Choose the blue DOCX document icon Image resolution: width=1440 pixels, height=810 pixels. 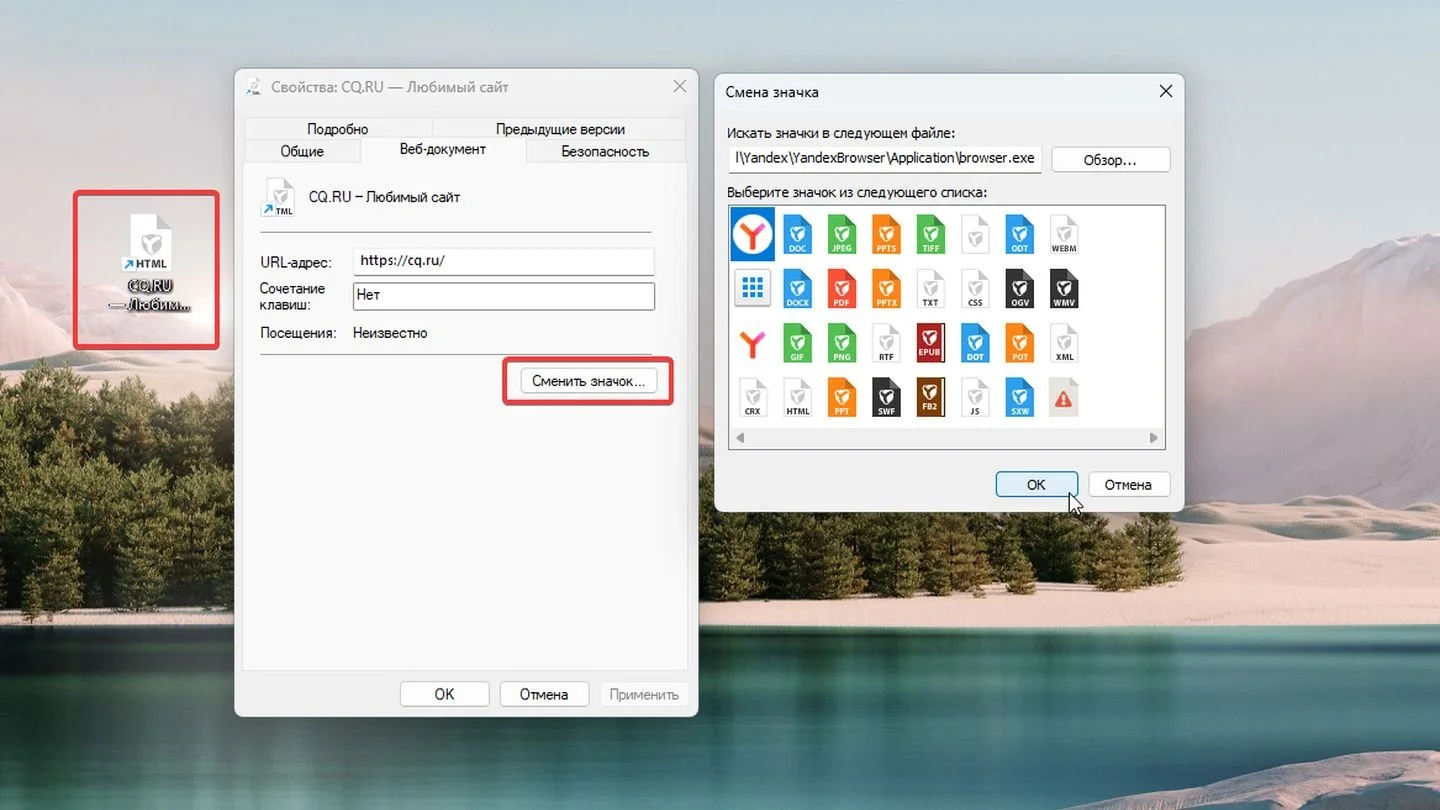click(x=798, y=289)
